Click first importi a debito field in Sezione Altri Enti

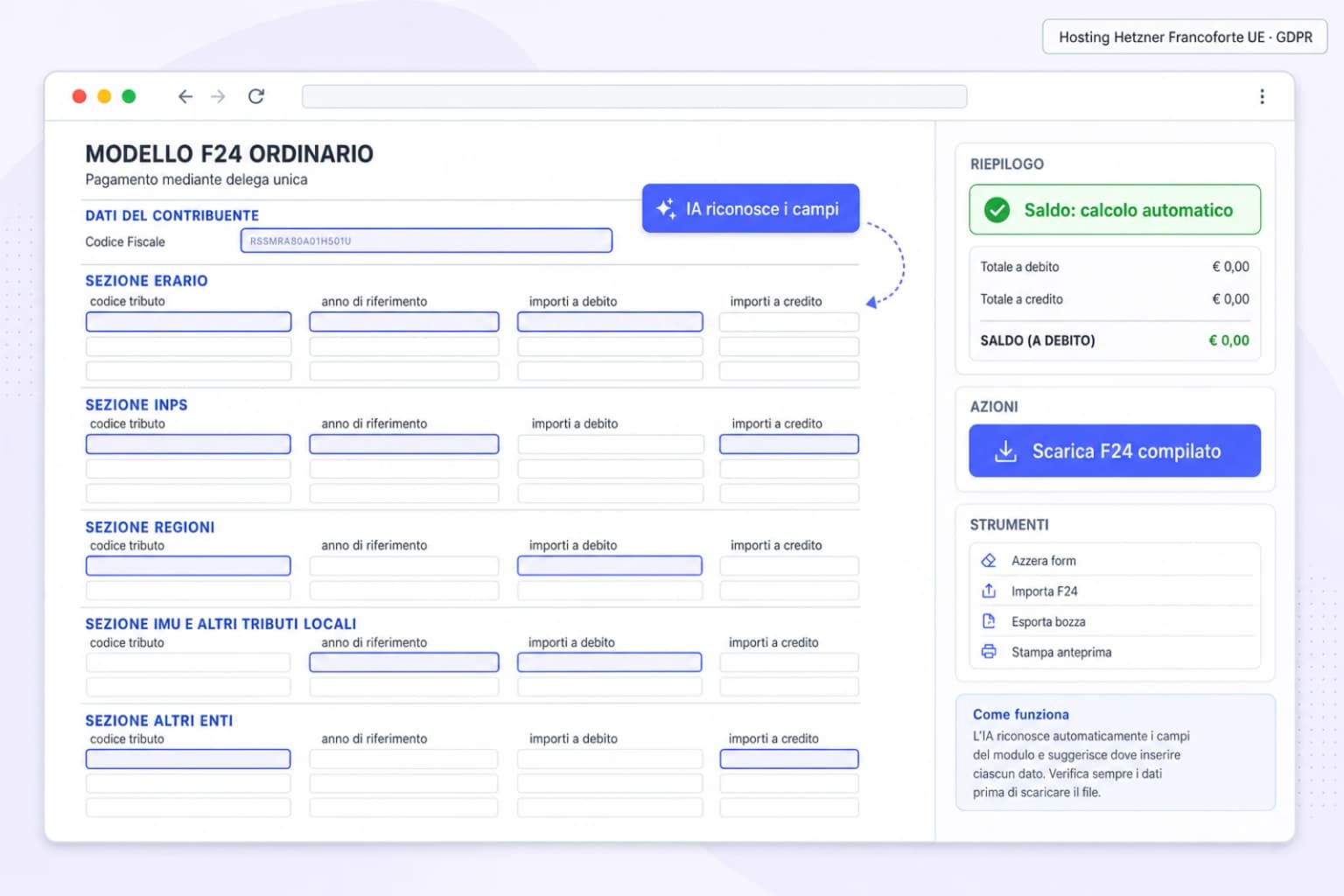pyautogui.click(x=610, y=759)
